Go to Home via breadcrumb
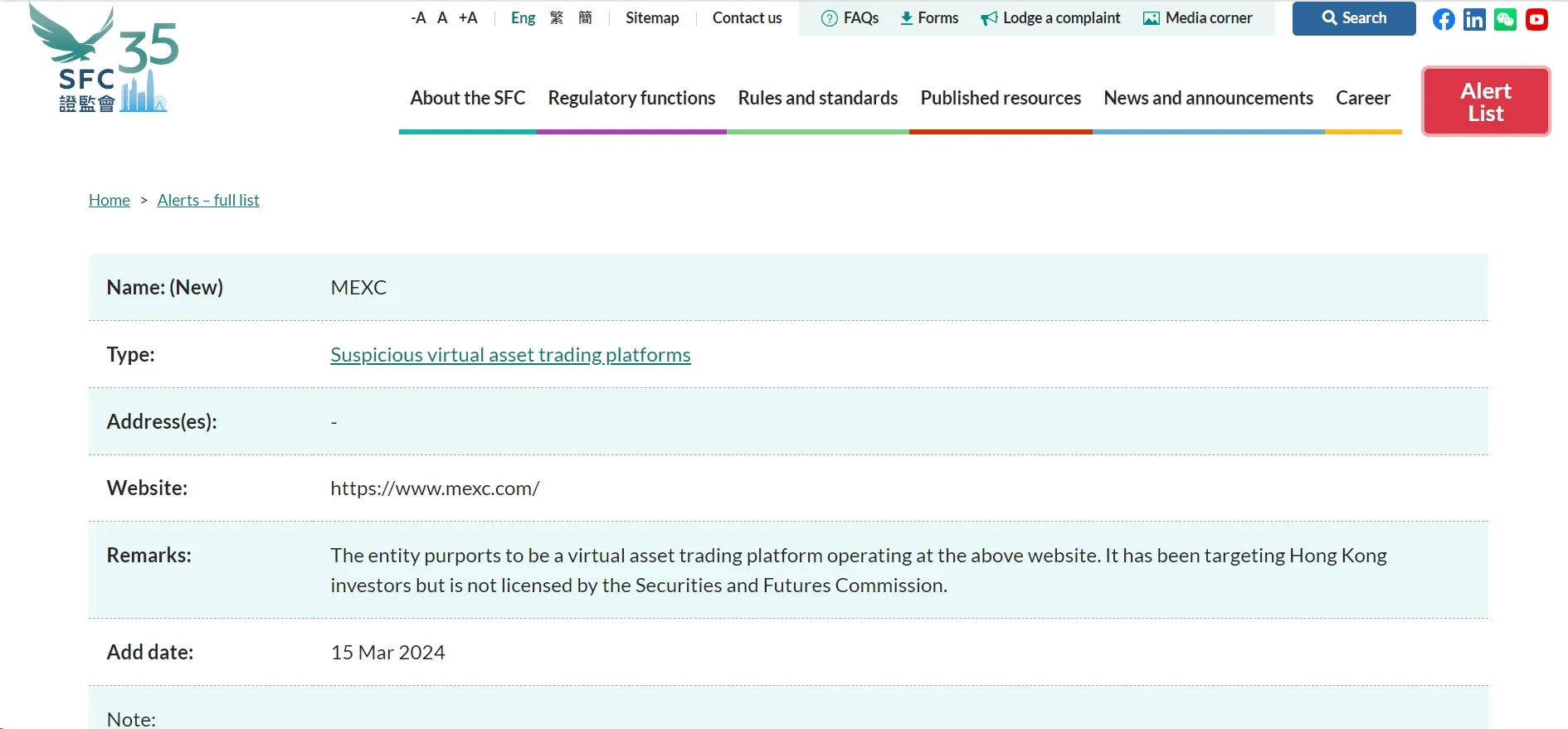Viewport: 1568px width, 729px height. click(x=110, y=200)
